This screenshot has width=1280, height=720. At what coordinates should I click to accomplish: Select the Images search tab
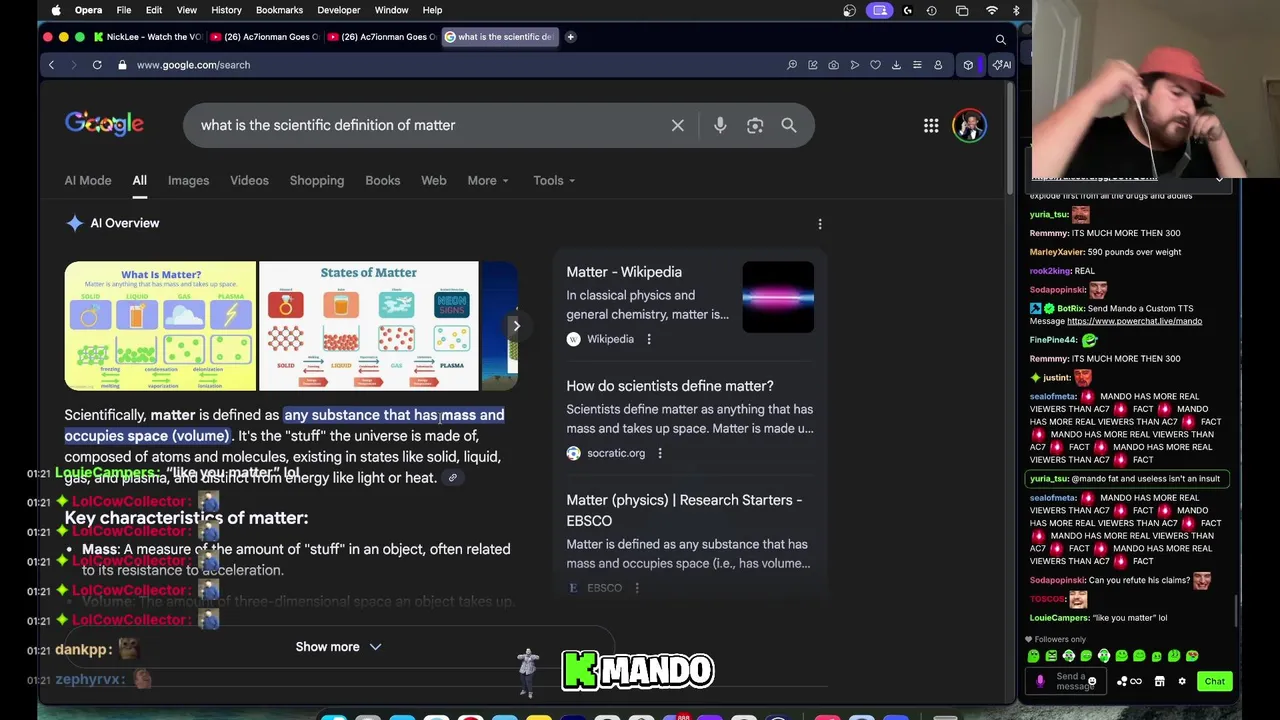point(188,181)
